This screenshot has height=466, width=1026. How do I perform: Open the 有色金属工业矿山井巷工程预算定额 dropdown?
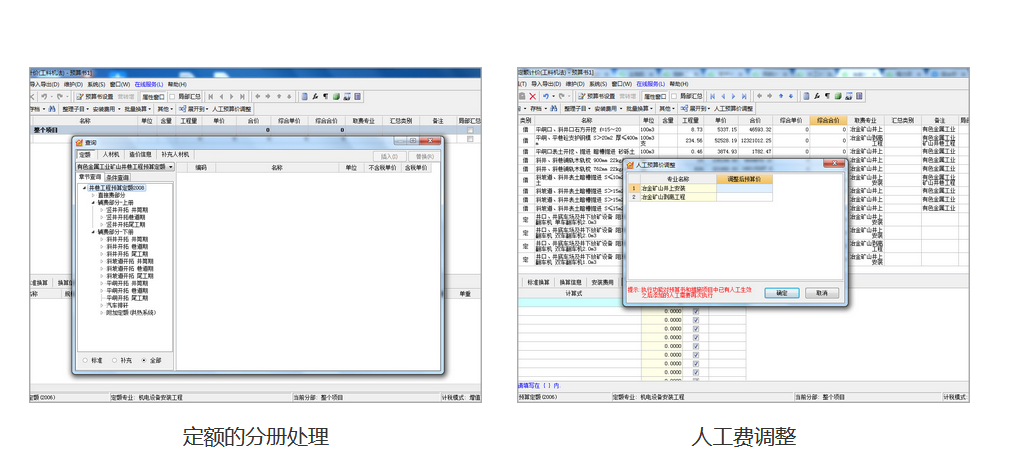coord(171,167)
